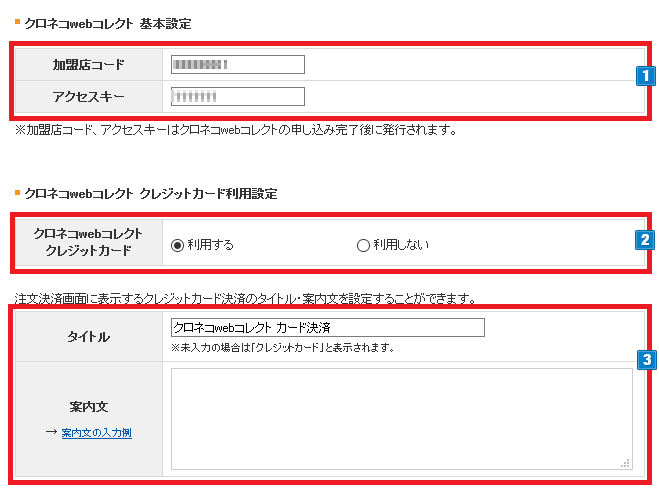Screen dimensions: 659x493
Task: Click the 案内文 textarea resize handle
Action: click(x=626, y=463)
